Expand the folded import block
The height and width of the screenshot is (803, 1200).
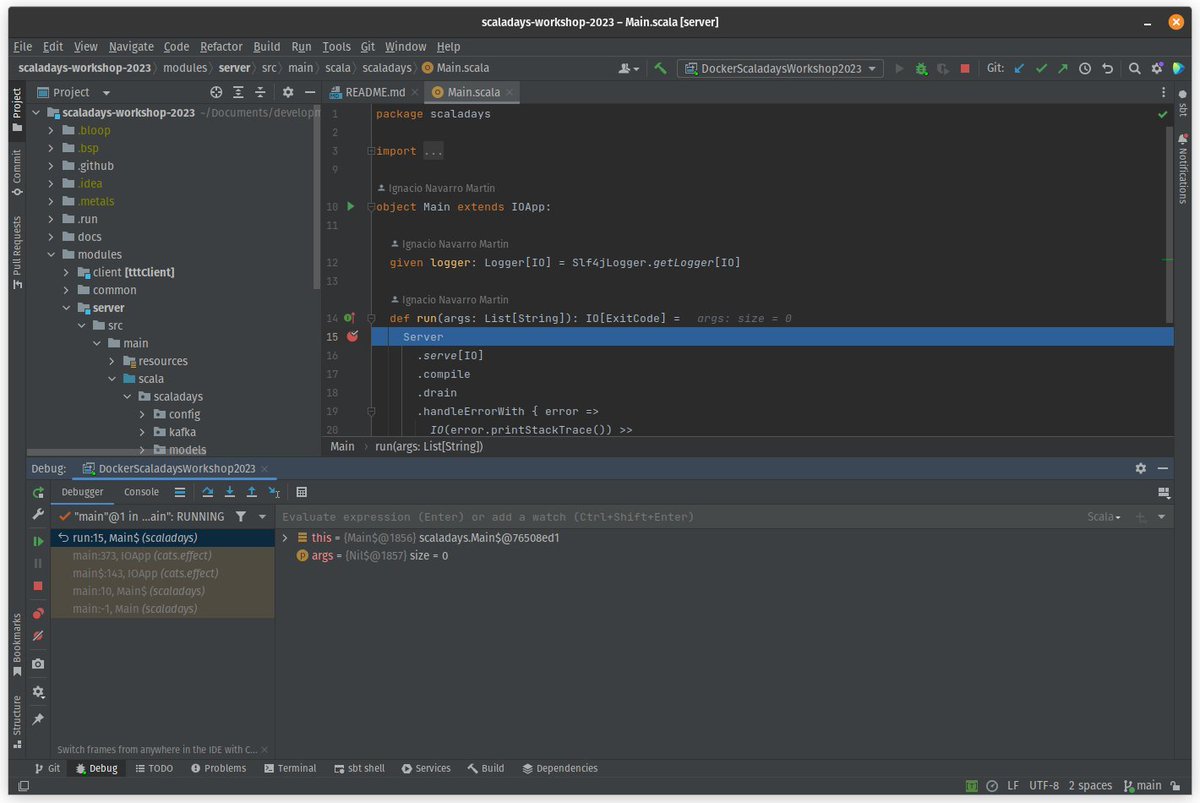tap(371, 151)
